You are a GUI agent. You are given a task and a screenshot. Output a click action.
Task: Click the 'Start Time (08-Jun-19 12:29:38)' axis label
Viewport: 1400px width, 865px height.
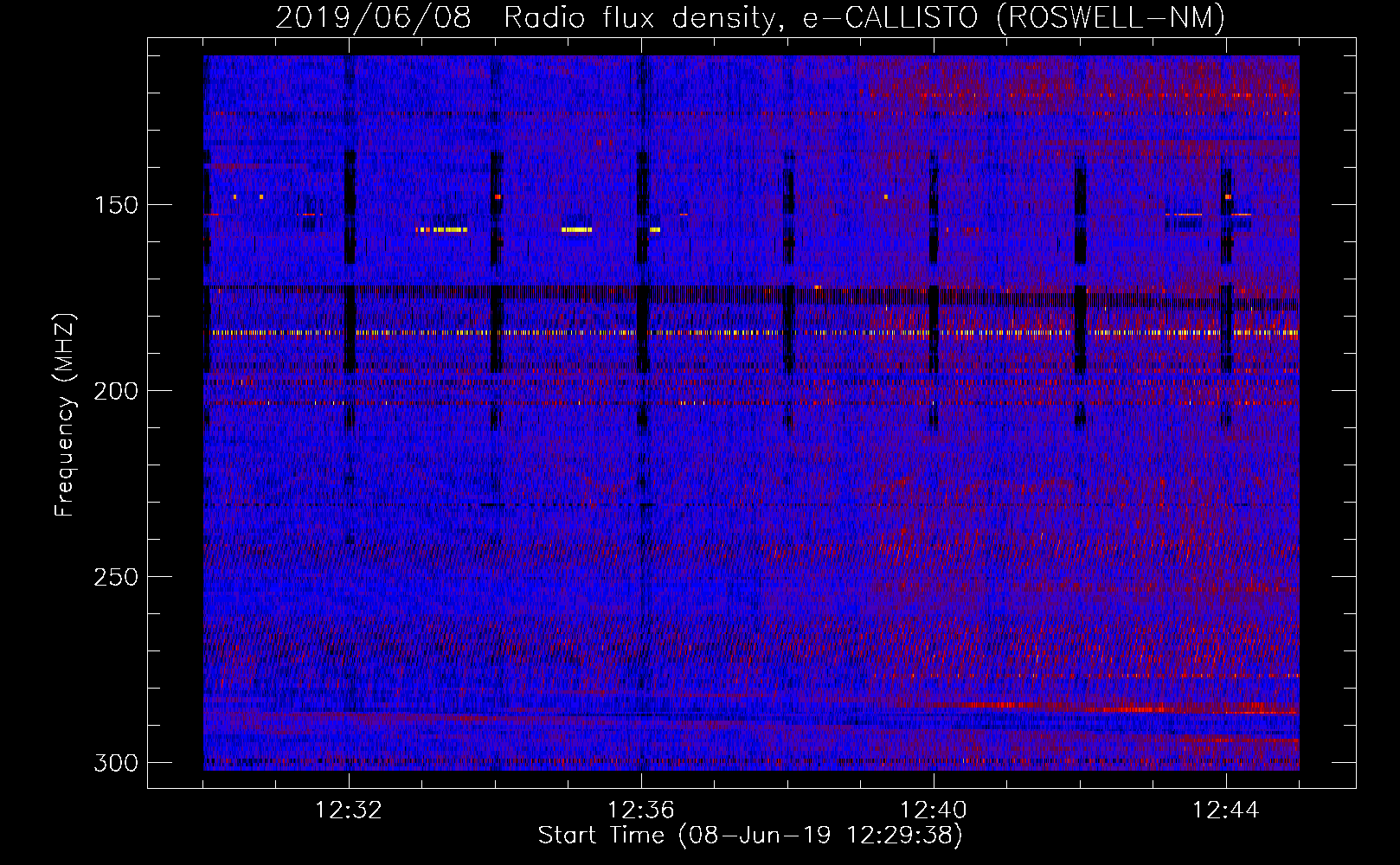(750, 836)
